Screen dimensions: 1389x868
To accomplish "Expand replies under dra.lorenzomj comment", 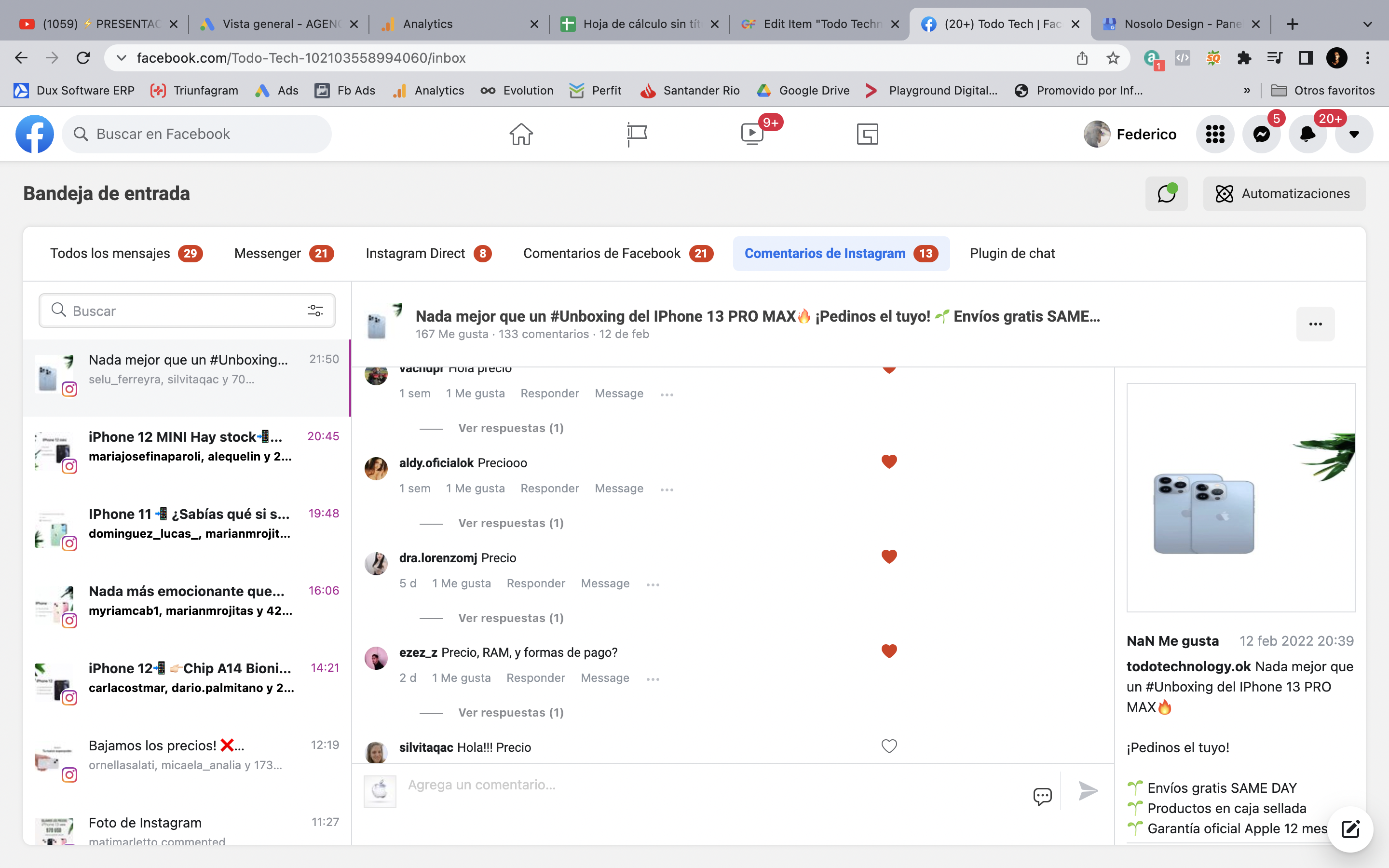I will tap(511, 618).
